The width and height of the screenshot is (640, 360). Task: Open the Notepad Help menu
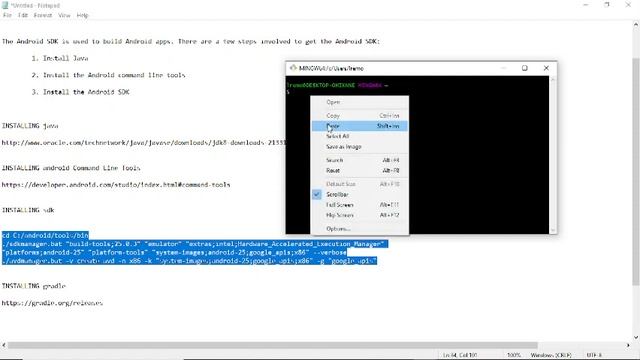[82, 15]
